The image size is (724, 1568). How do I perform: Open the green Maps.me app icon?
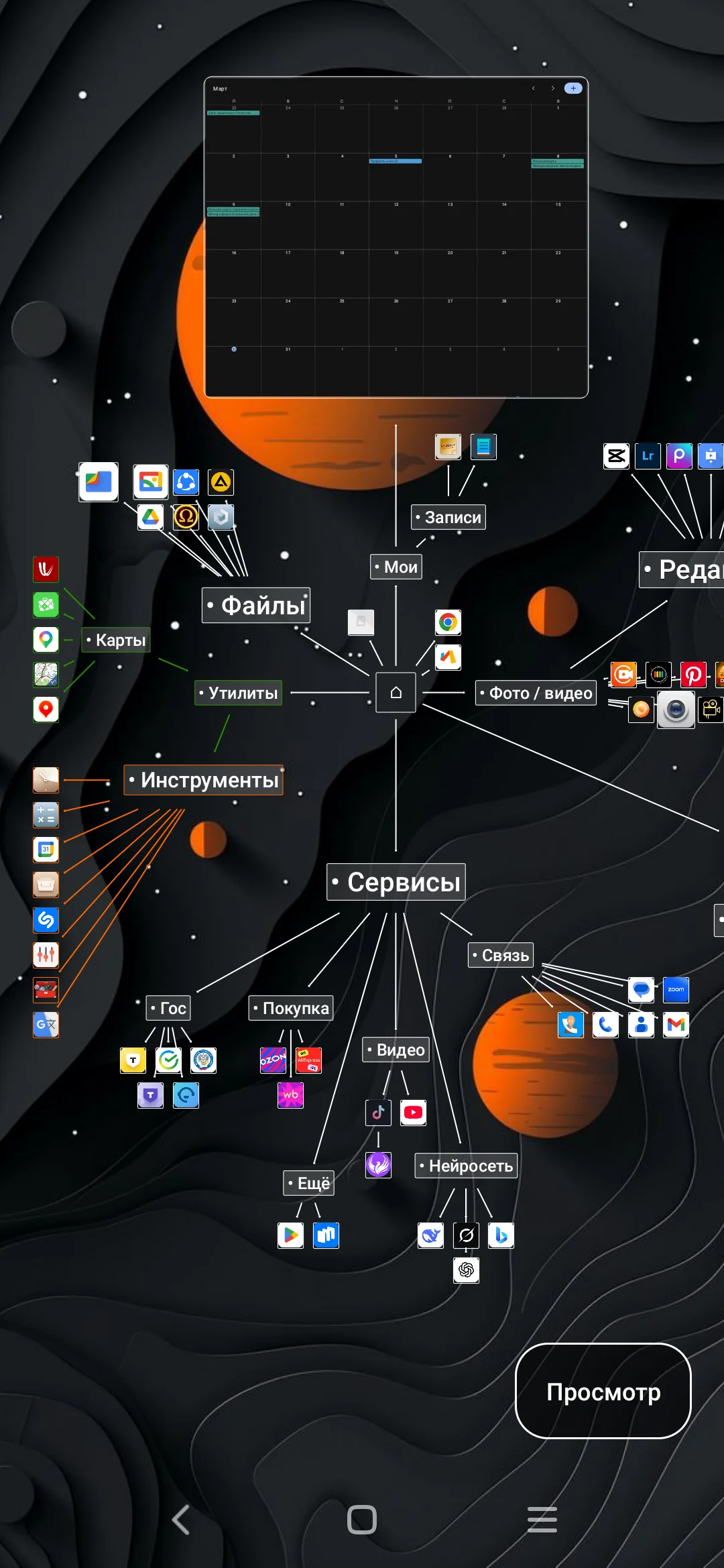46,604
